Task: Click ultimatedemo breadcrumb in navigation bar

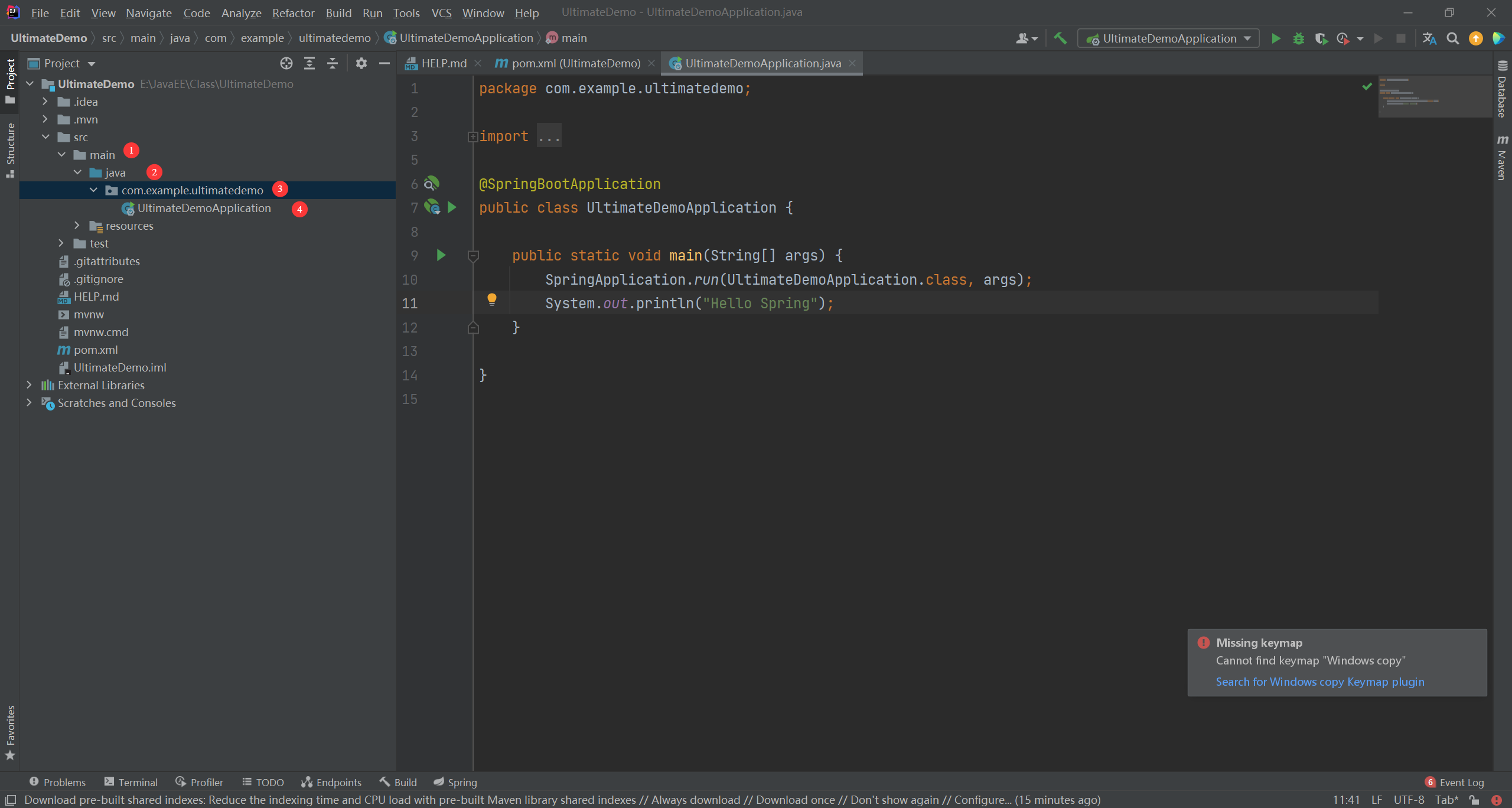Action: pos(334,38)
